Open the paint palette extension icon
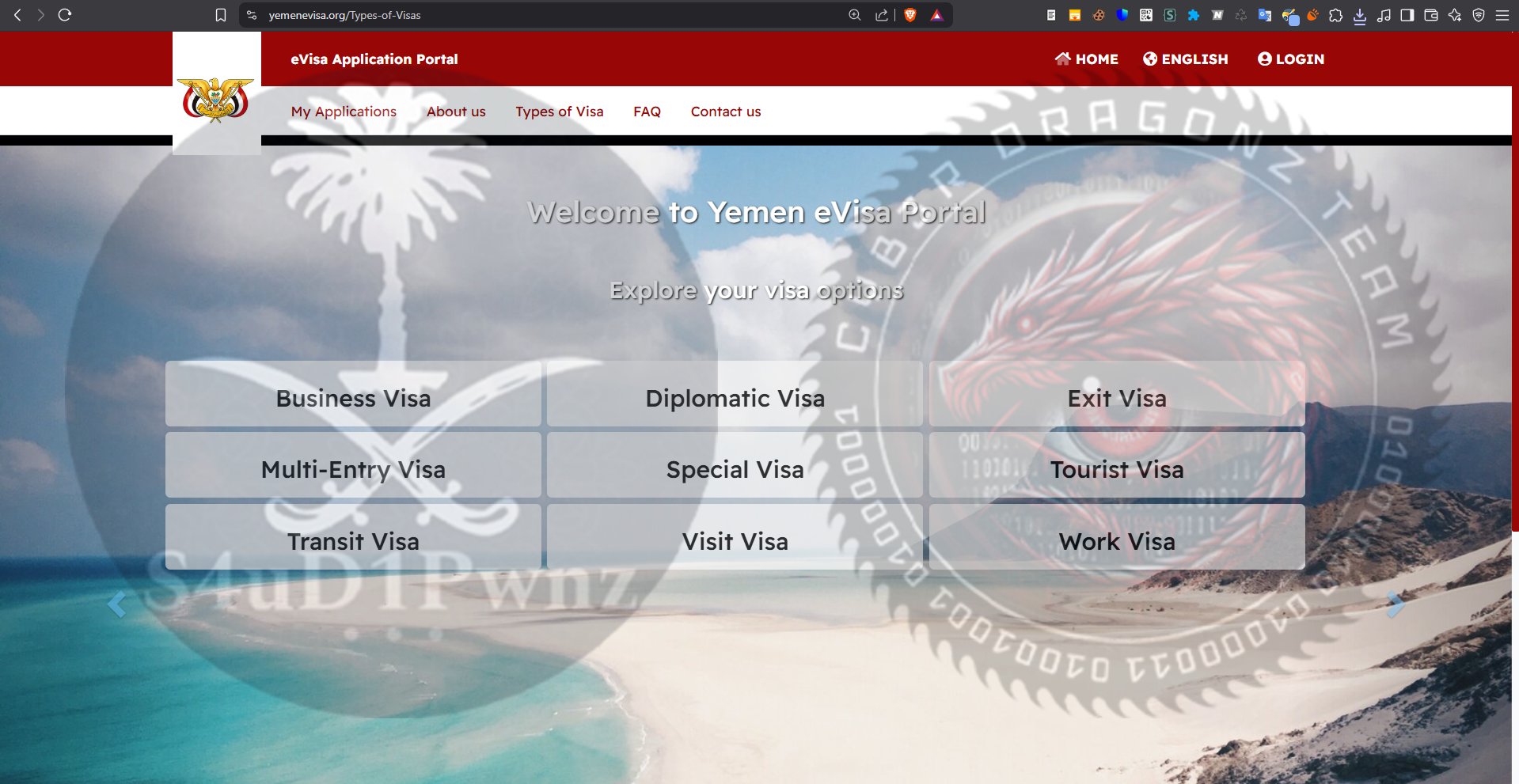The width and height of the screenshot is (1519, 784). pyautogui.click(x=1289, y=16)
